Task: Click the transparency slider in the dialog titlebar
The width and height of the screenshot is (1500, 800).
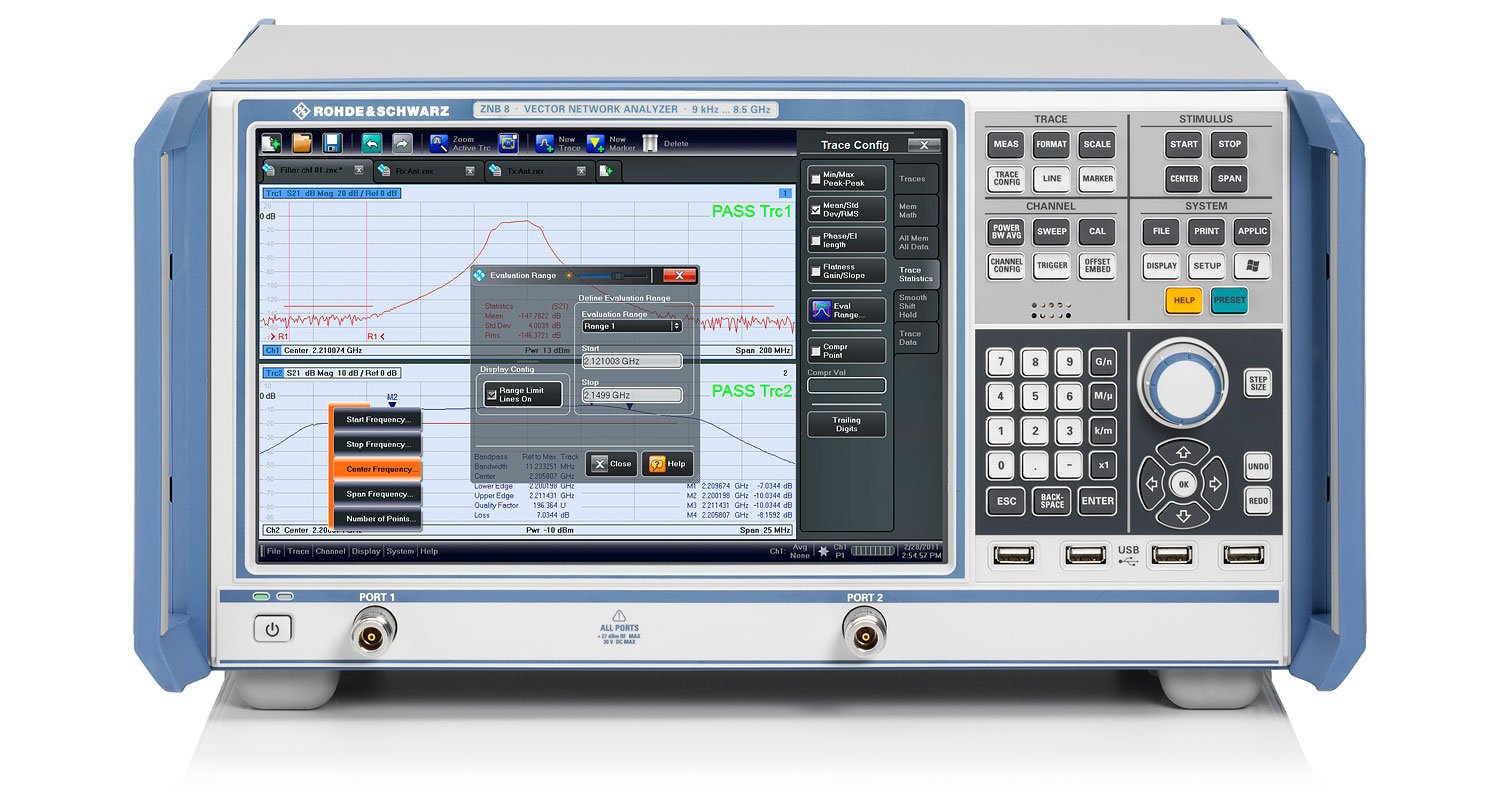Action: tap(617, 276)
